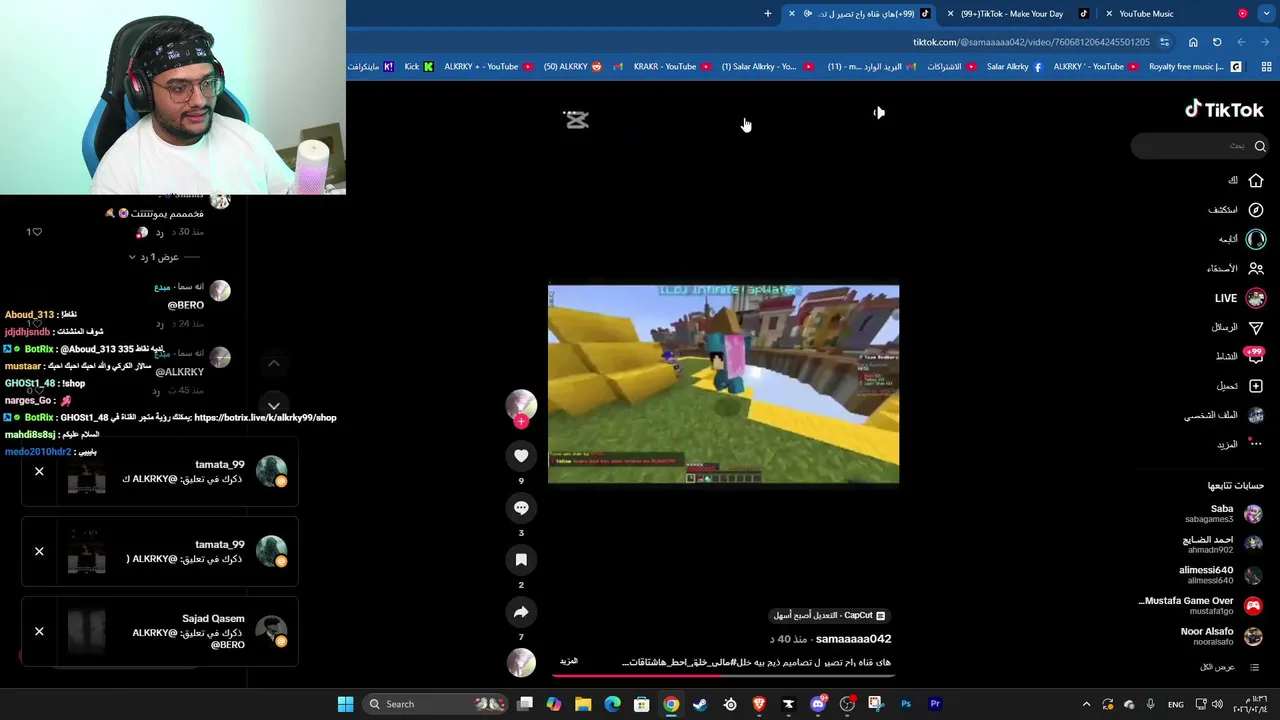The height and width of the screenshot is (720, 1280).
Task: Share the video with the arrow icon
Action: pos(521,612)
